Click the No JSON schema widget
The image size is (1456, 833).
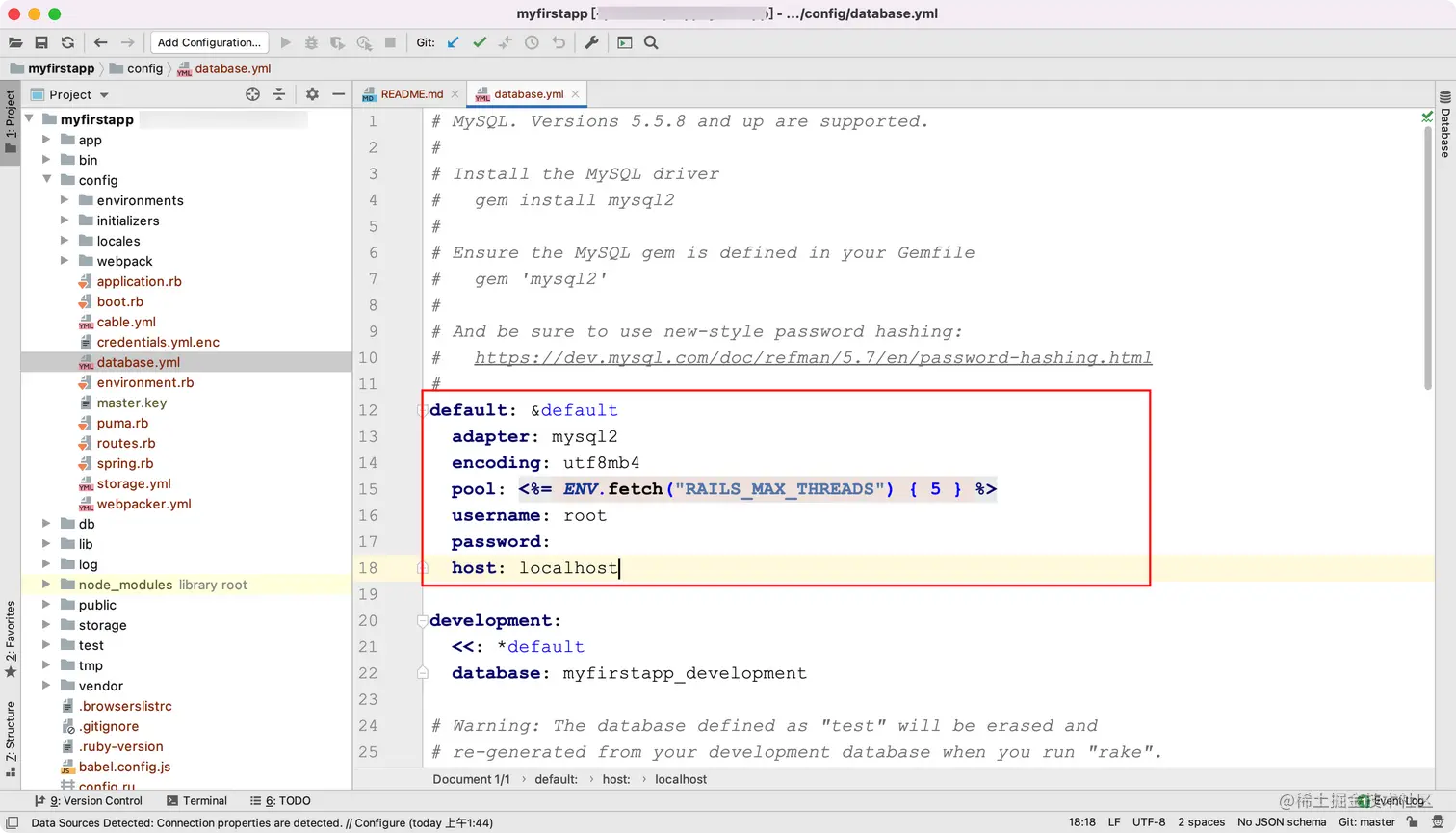pyautogui.click(x=1282, y=822)
